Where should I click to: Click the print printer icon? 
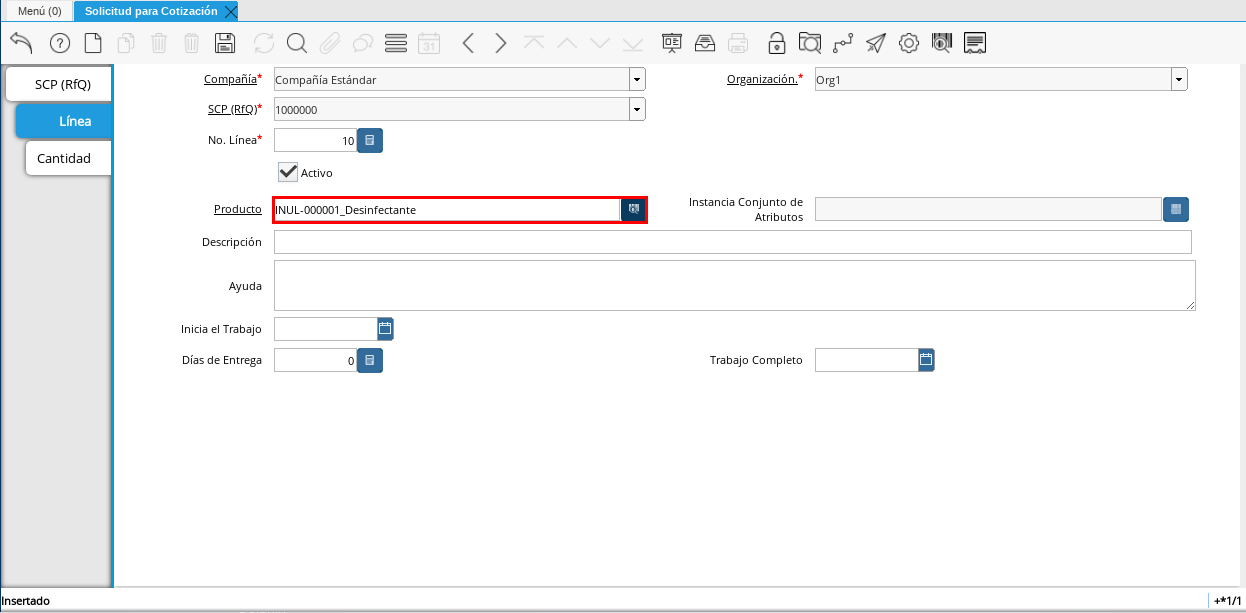[x=738, y=43]
